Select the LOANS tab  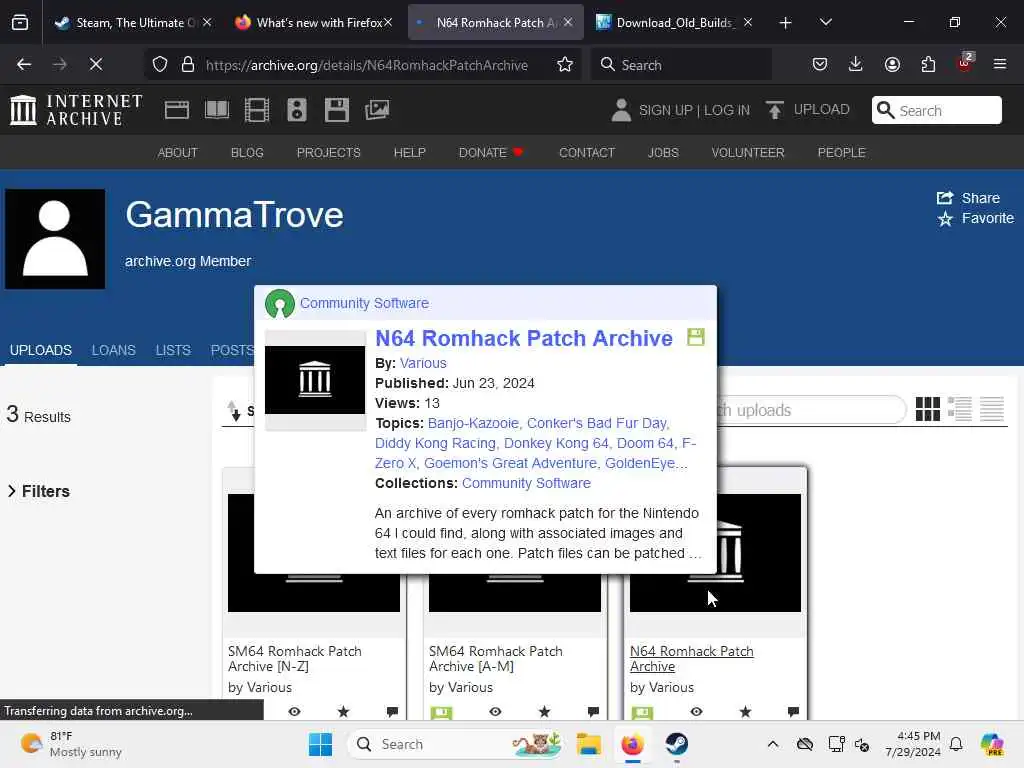click(114, 351)
